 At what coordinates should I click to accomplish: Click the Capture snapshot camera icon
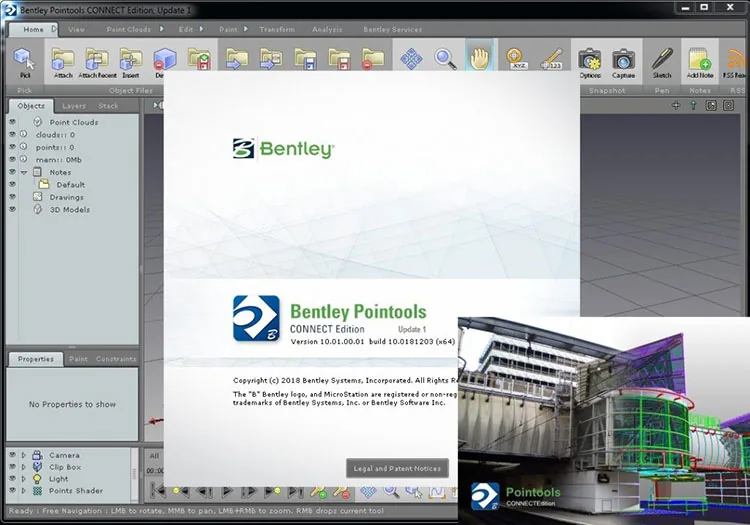click(623, 62)
